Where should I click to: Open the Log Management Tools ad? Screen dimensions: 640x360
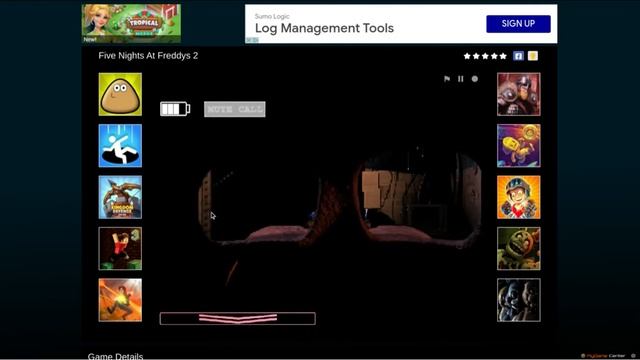(x=324, y=28)
